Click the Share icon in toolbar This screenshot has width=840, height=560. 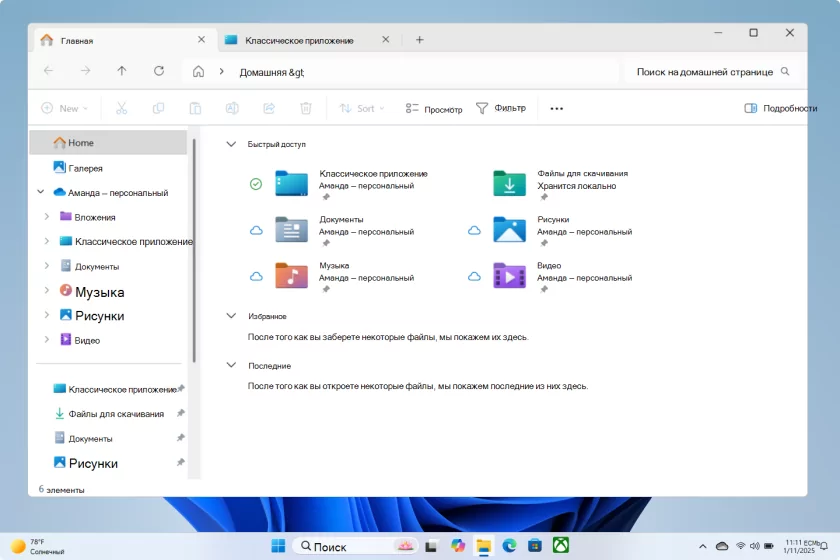click(269, 108)
